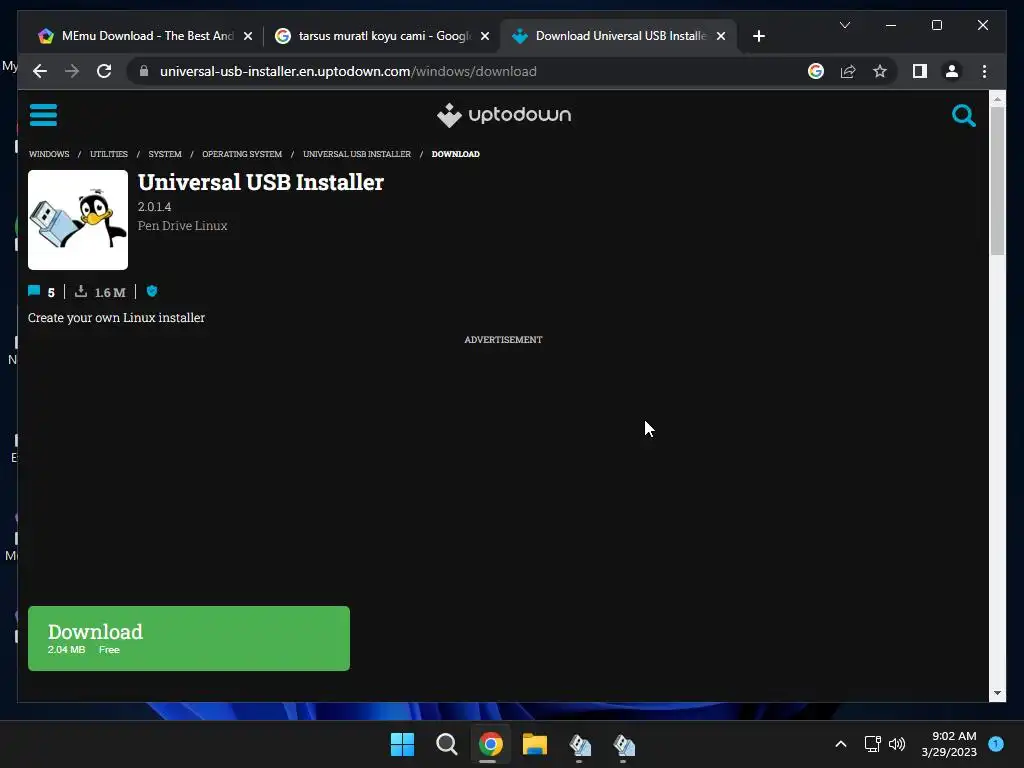1024x768 pixels.
Task: Click the scrollbar up arrow
Action: click(997, 100)
